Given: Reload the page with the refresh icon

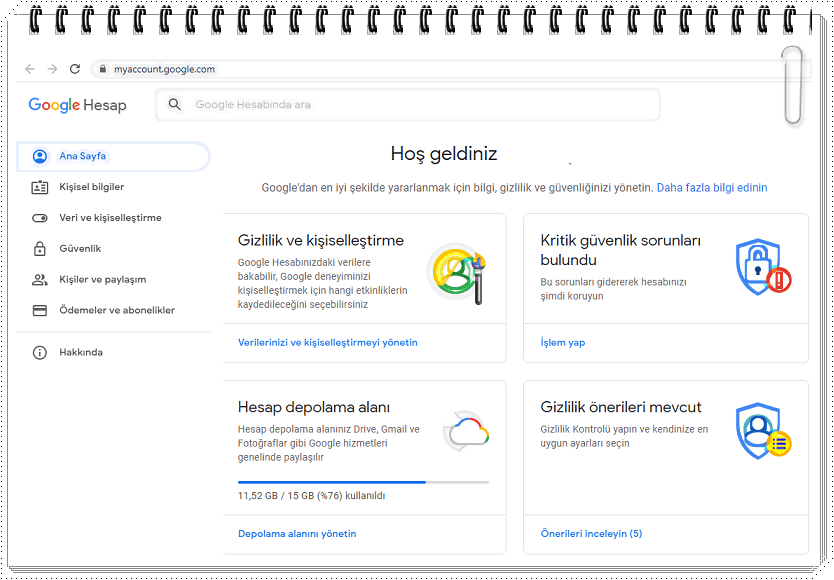Looking at the screenshot, I should tap(75, 69).
